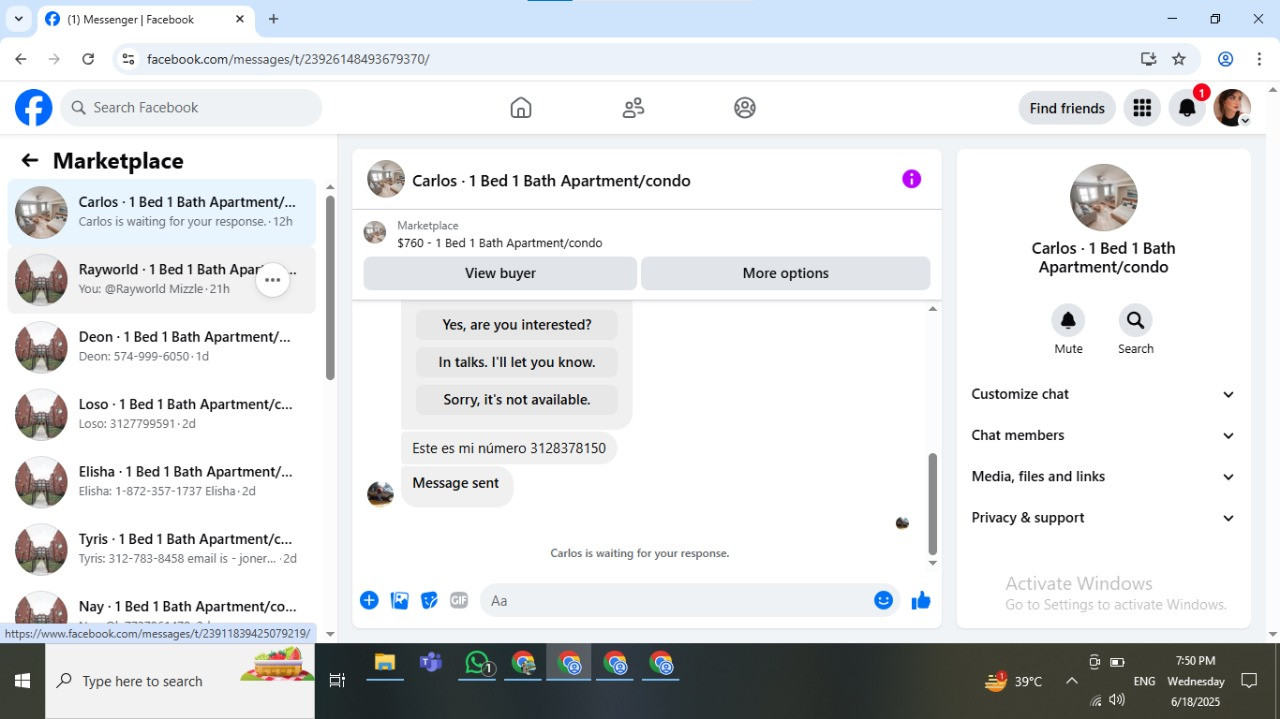Open the Chrome tab search dropdown
Image resolution: width=1280 pixels, height=719 pixels.
(x=18, y=19)
